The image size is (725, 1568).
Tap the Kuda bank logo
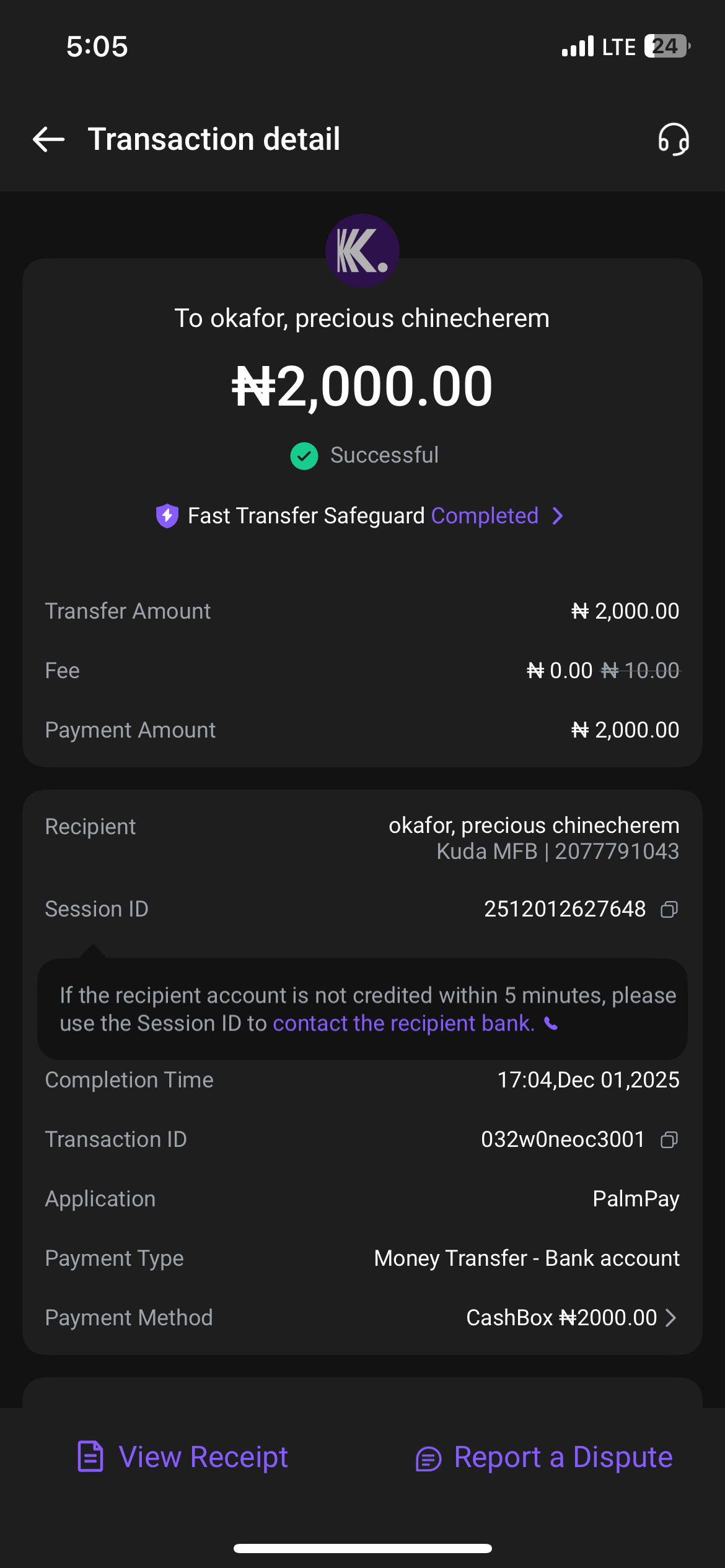pyautogui.click(x=362, y=251)
